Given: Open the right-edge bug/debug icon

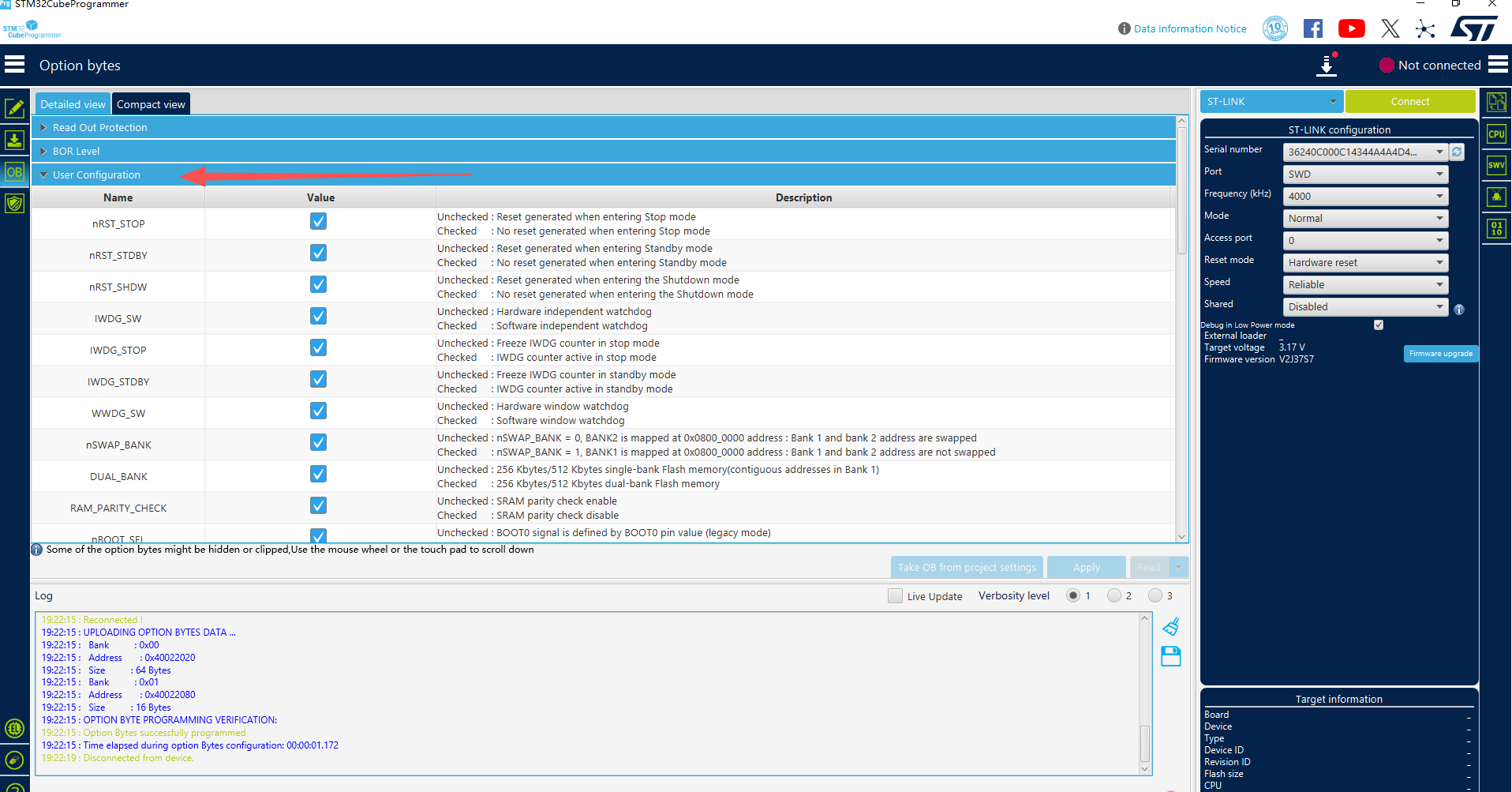Looking at the screenshot, I should 1496,197.
